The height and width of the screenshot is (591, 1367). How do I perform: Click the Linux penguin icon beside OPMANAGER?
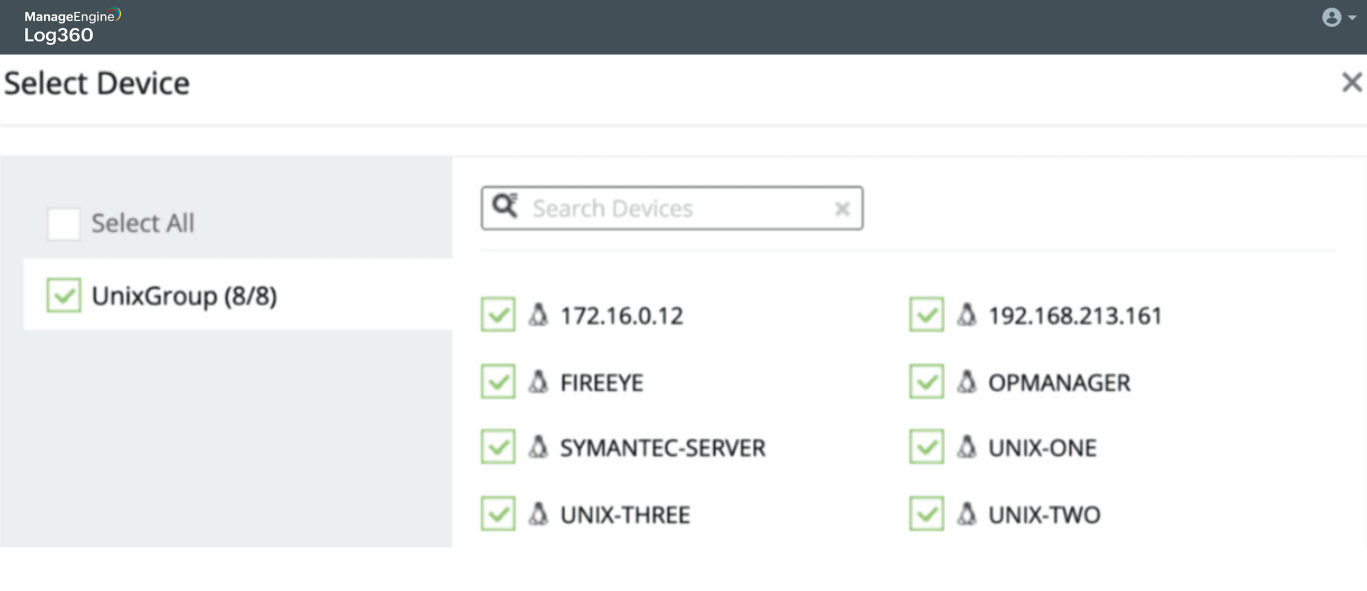tap(966, 382)
